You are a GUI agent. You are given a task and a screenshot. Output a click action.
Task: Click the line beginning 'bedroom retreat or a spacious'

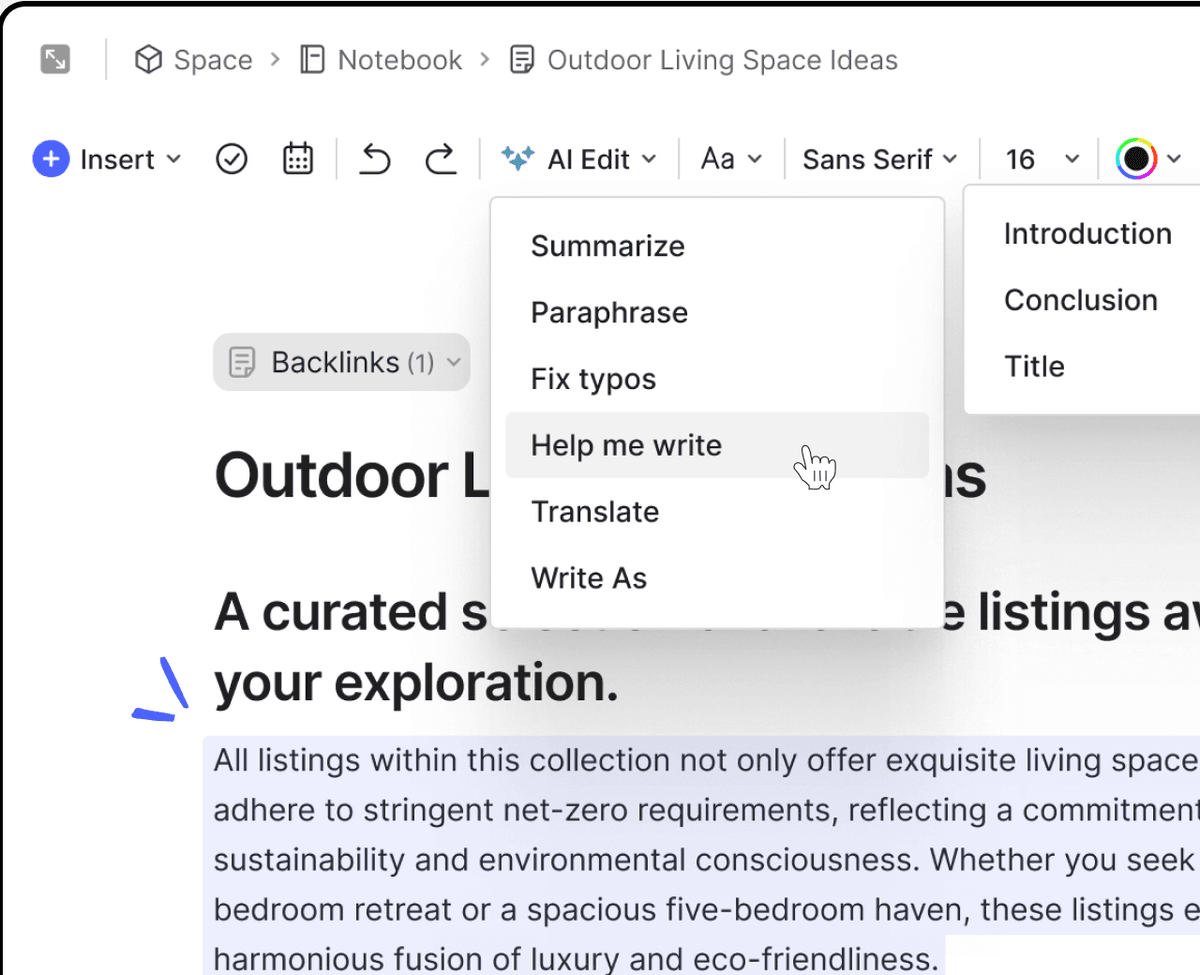point(705,909)
